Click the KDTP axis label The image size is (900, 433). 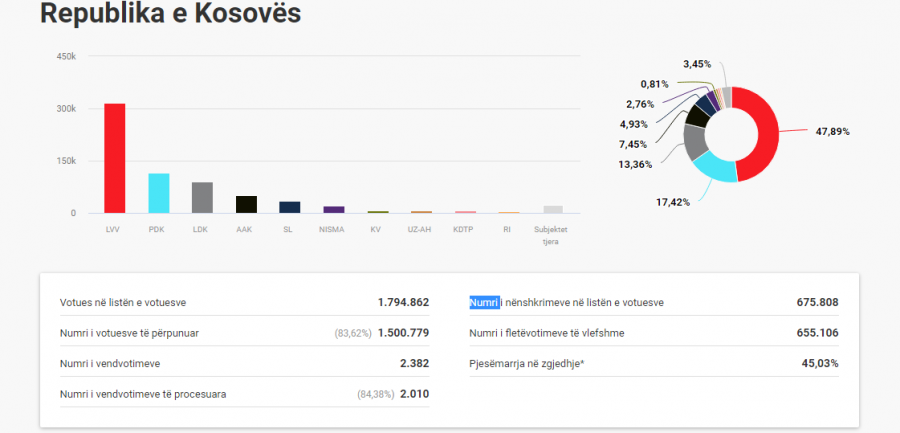[x=465, y=230]
